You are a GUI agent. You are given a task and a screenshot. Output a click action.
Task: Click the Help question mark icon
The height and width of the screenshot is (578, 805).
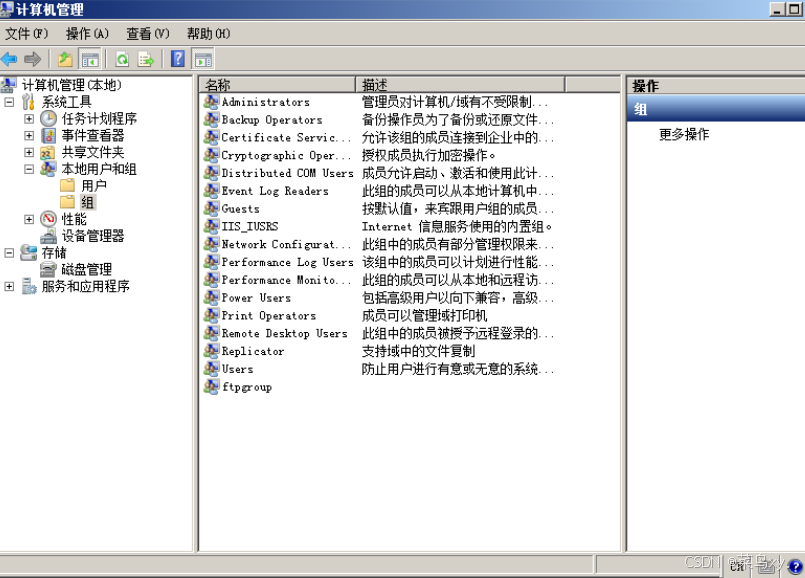point(178,59)
